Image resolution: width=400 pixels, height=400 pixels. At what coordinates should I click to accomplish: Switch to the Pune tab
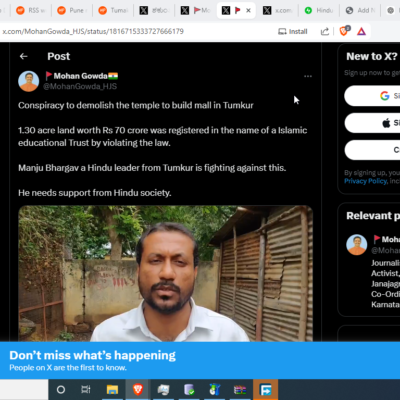[71, 10]
